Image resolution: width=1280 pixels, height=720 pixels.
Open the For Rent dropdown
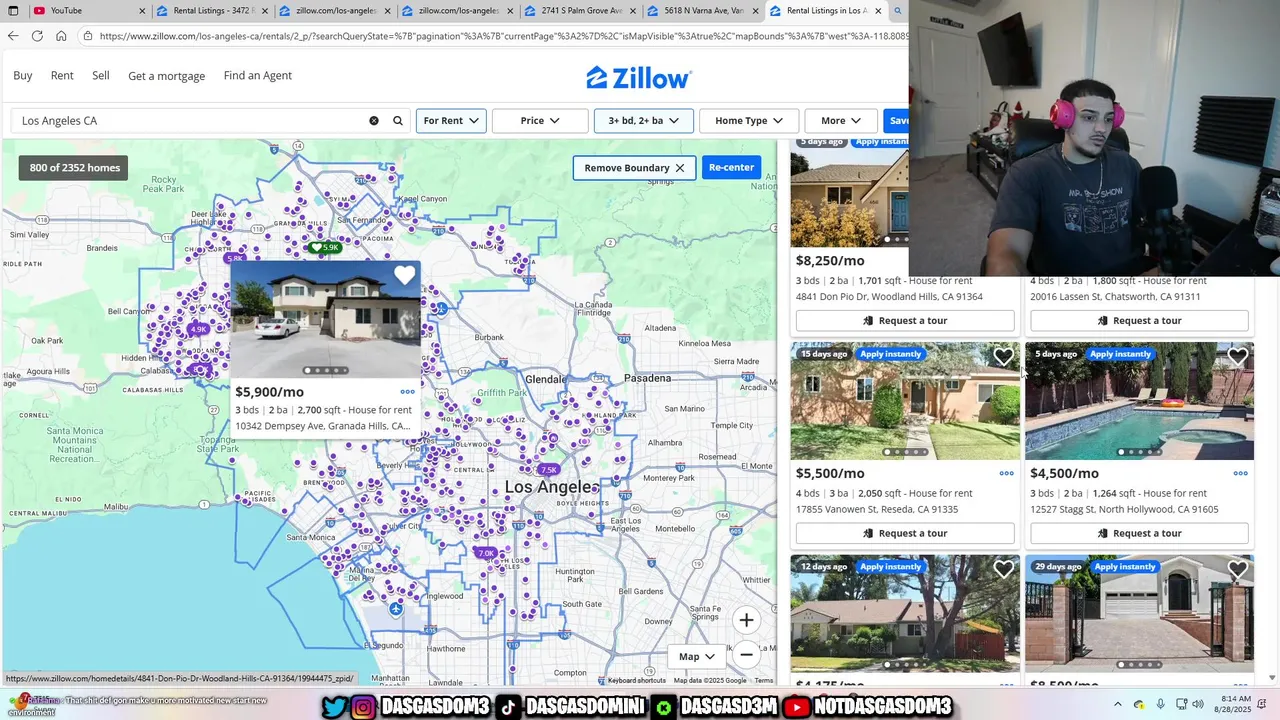(x=451, y=121)
